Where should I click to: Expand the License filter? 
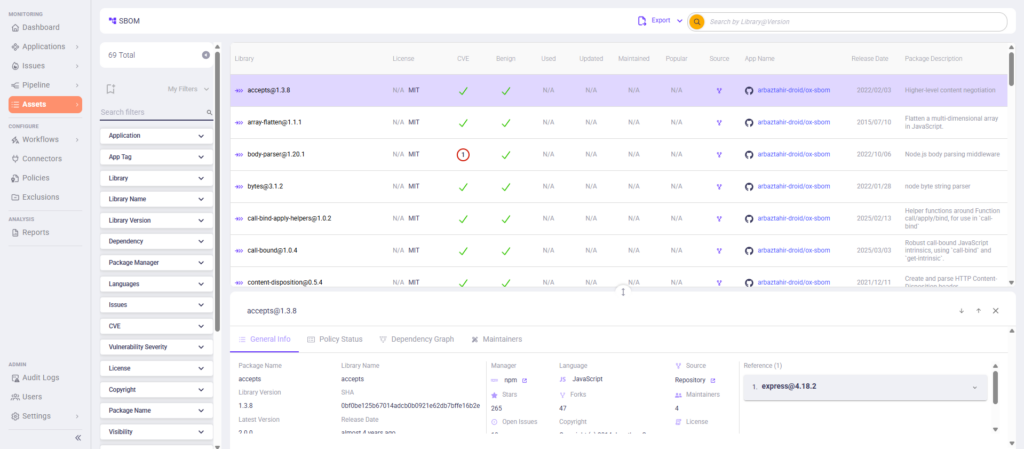pos(157,368)
